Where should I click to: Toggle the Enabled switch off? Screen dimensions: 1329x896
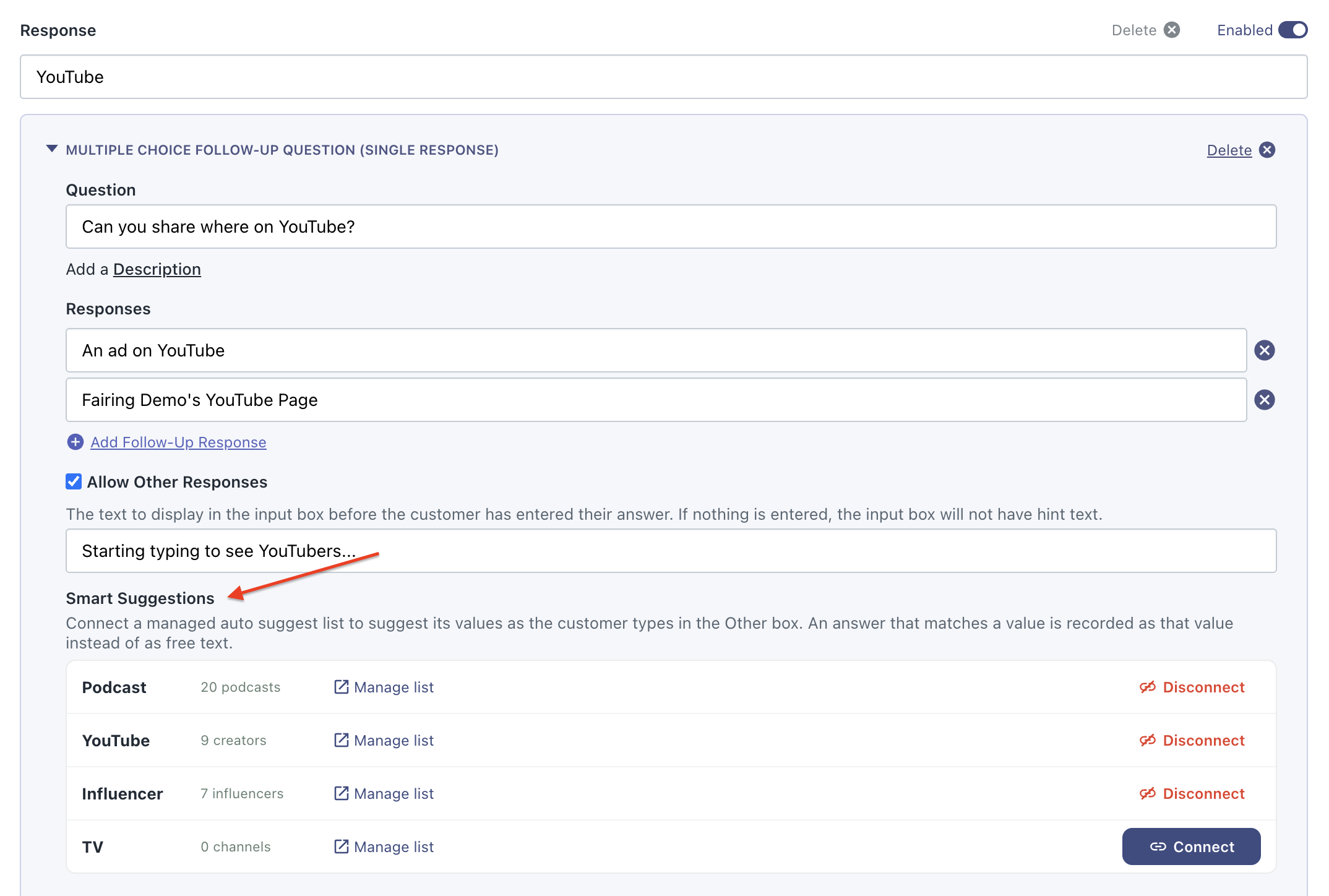point(1292,30)
